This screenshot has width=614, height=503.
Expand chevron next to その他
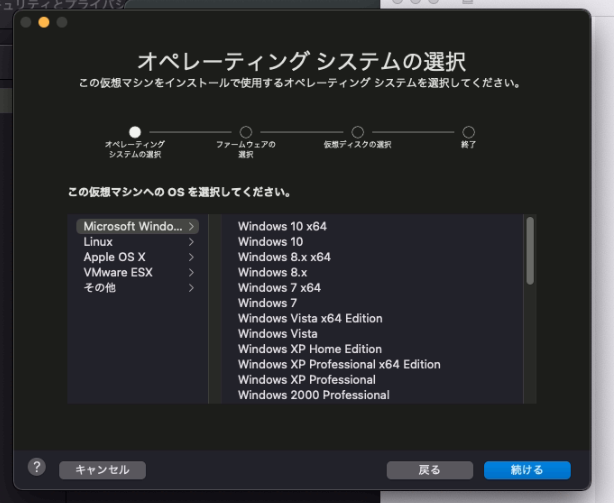pos(191,288)
